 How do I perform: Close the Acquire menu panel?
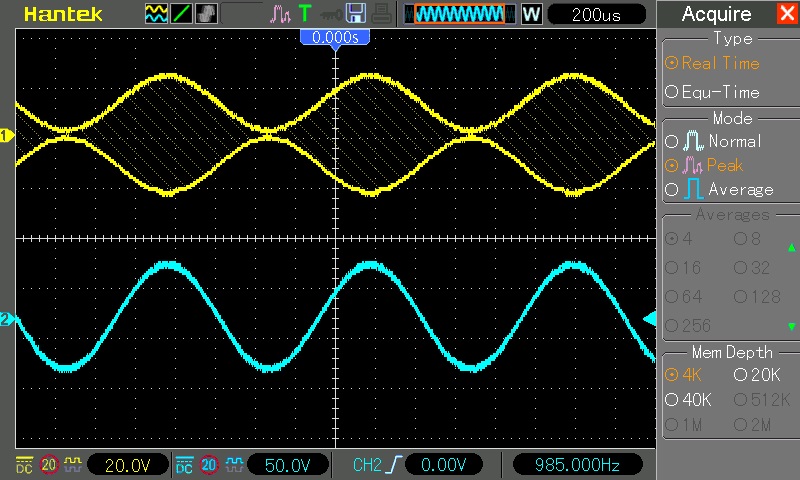(786, 14)
